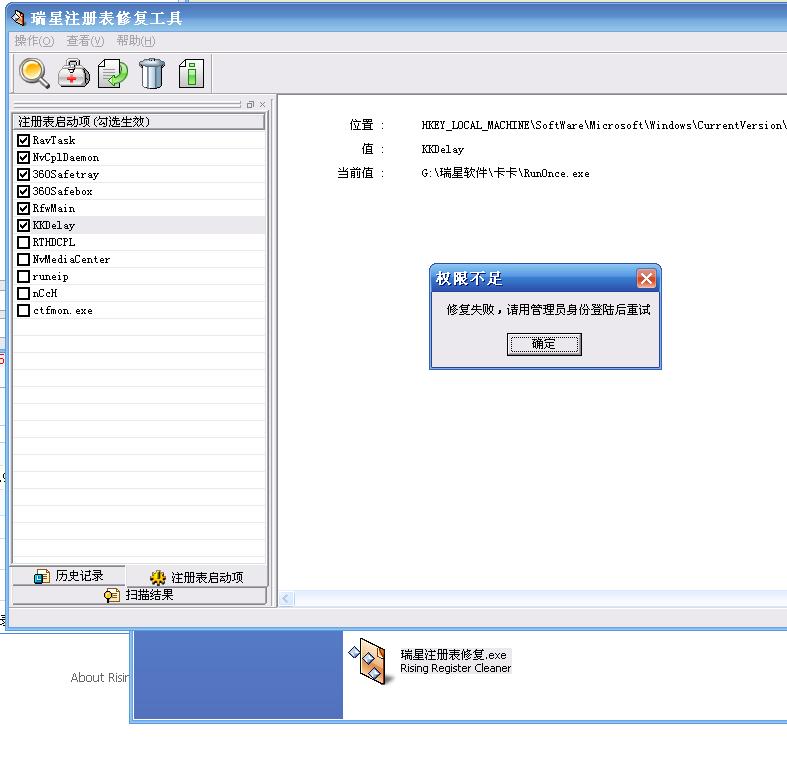This screenshot has height=768, width=787.
Task: Switch to the 扫描结果 tab
Action: coord(139,595)
